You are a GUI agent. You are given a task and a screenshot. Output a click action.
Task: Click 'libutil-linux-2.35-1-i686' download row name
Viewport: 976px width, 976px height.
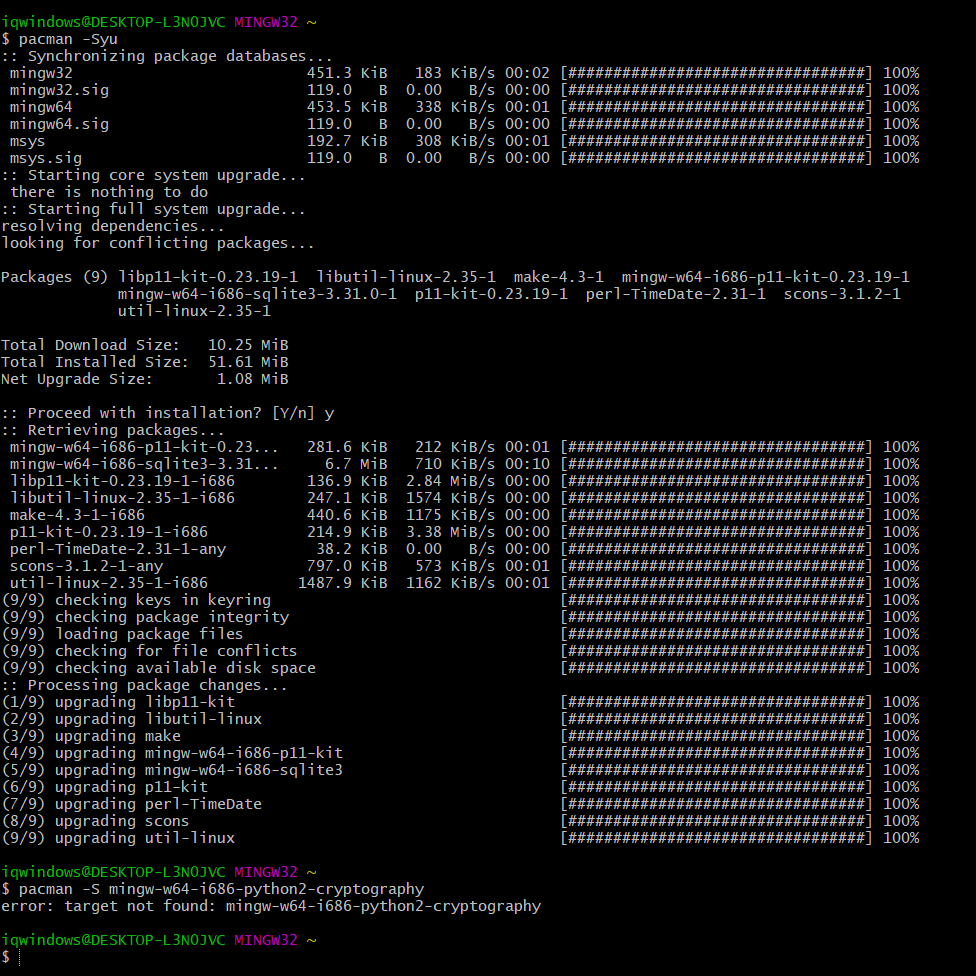[122, 498]
